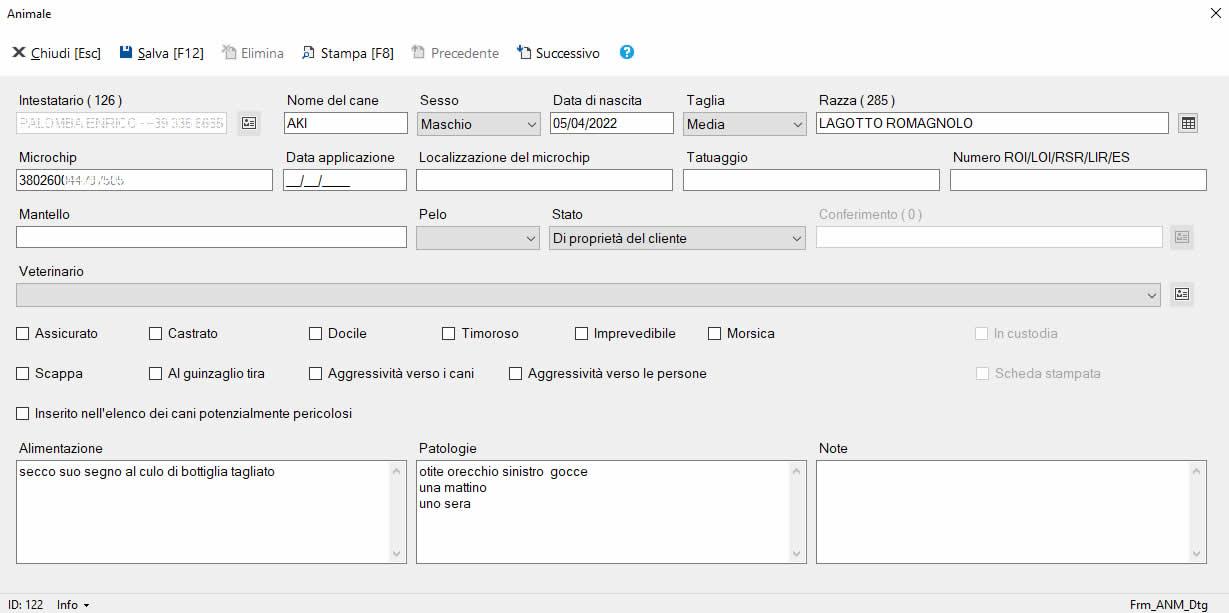Image resolution: width=1229 pixels, height=613 pixels.
Task: Tick the Morsica checkbox
Action: click(715, 334)
